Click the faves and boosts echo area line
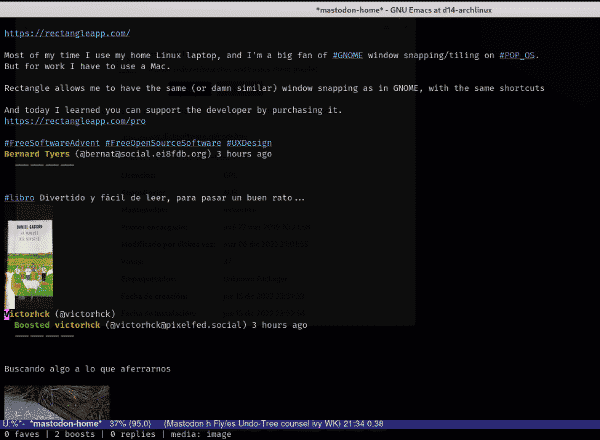The width and height of the screenshot is (600, 440). 117,434
